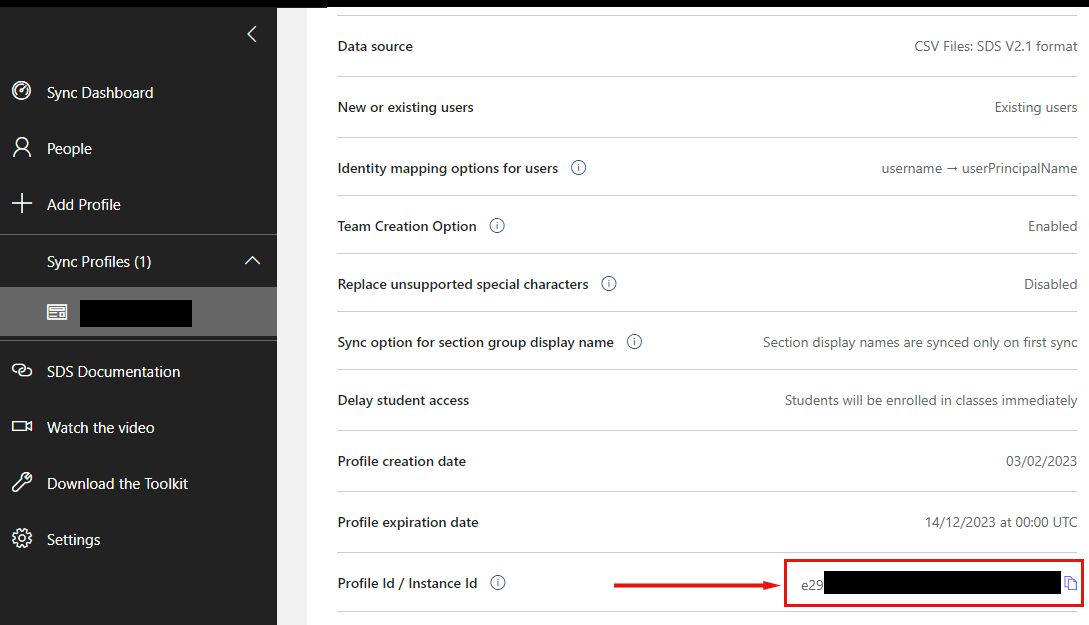The image size is (1089, 625).
Task: Show info for Identity mapping options
Action: (x=578, y=168)
